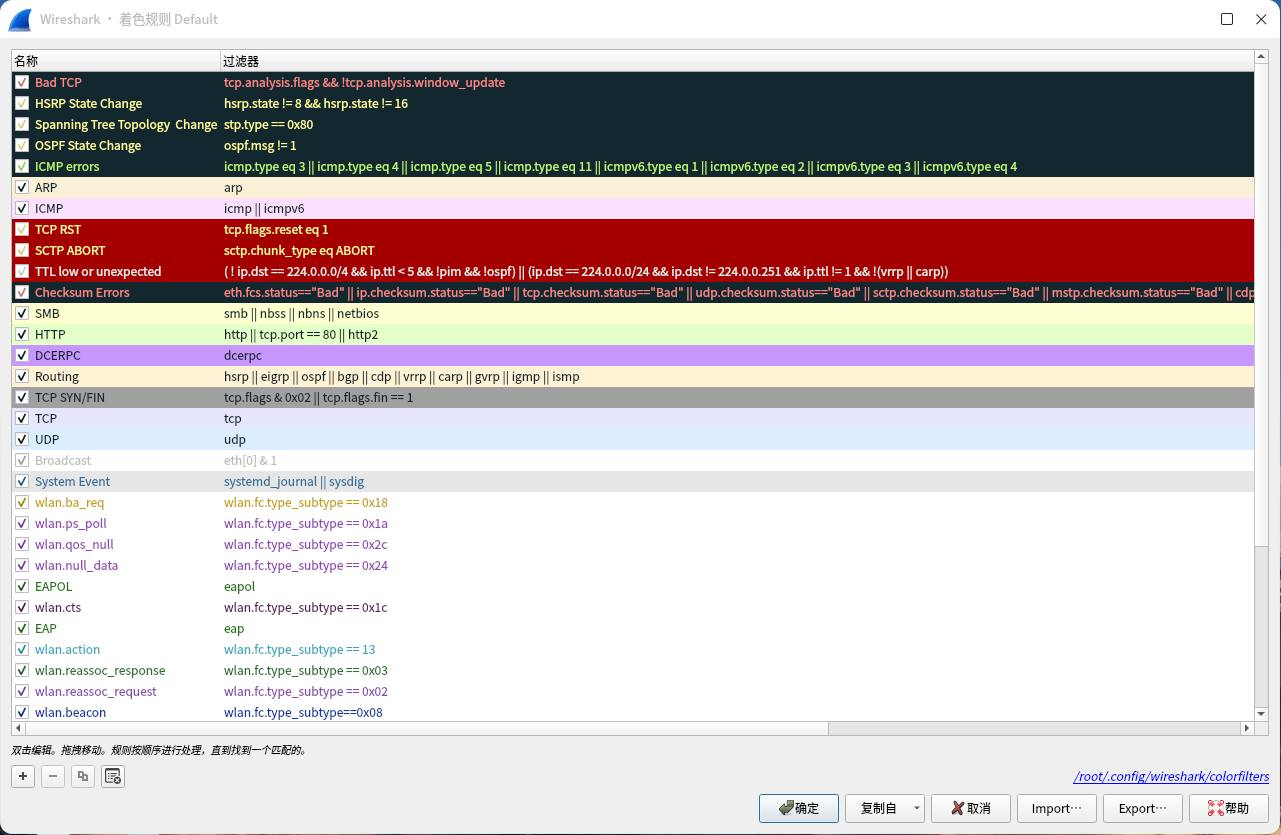This screenshot has height=835, width=1281.
Task: Disable the ARP coloring rule
Action: (x=22, y=188)
